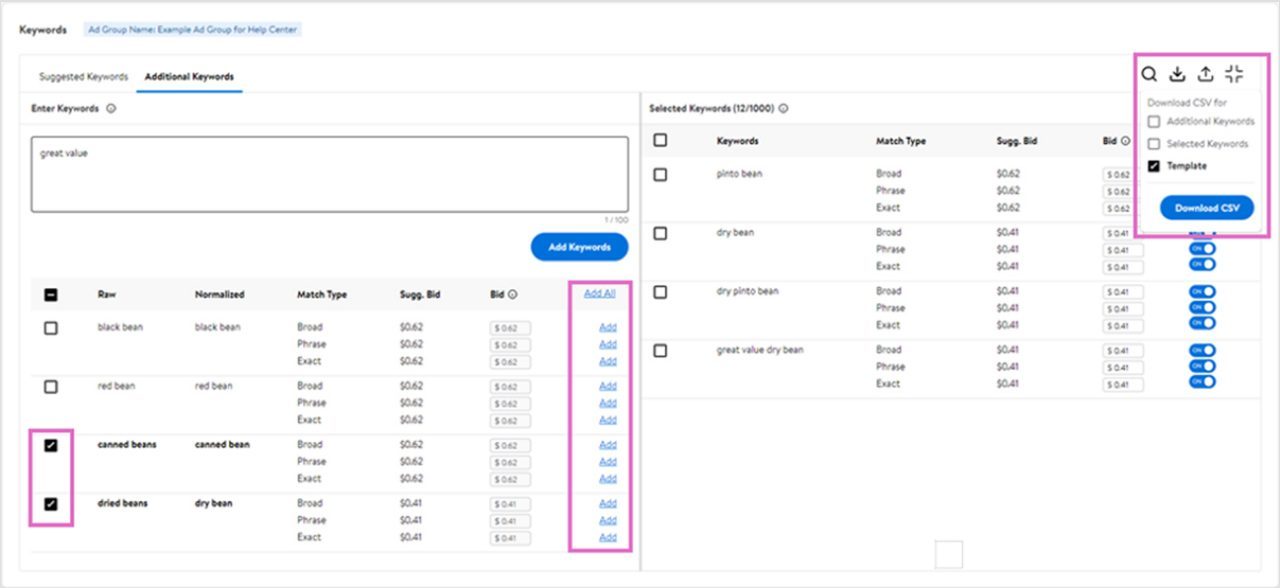Image resolution: width=1280 pixels, height=588 pixels.
Task: Select the upload icon in the toolbar
Action: [1205, 73]
